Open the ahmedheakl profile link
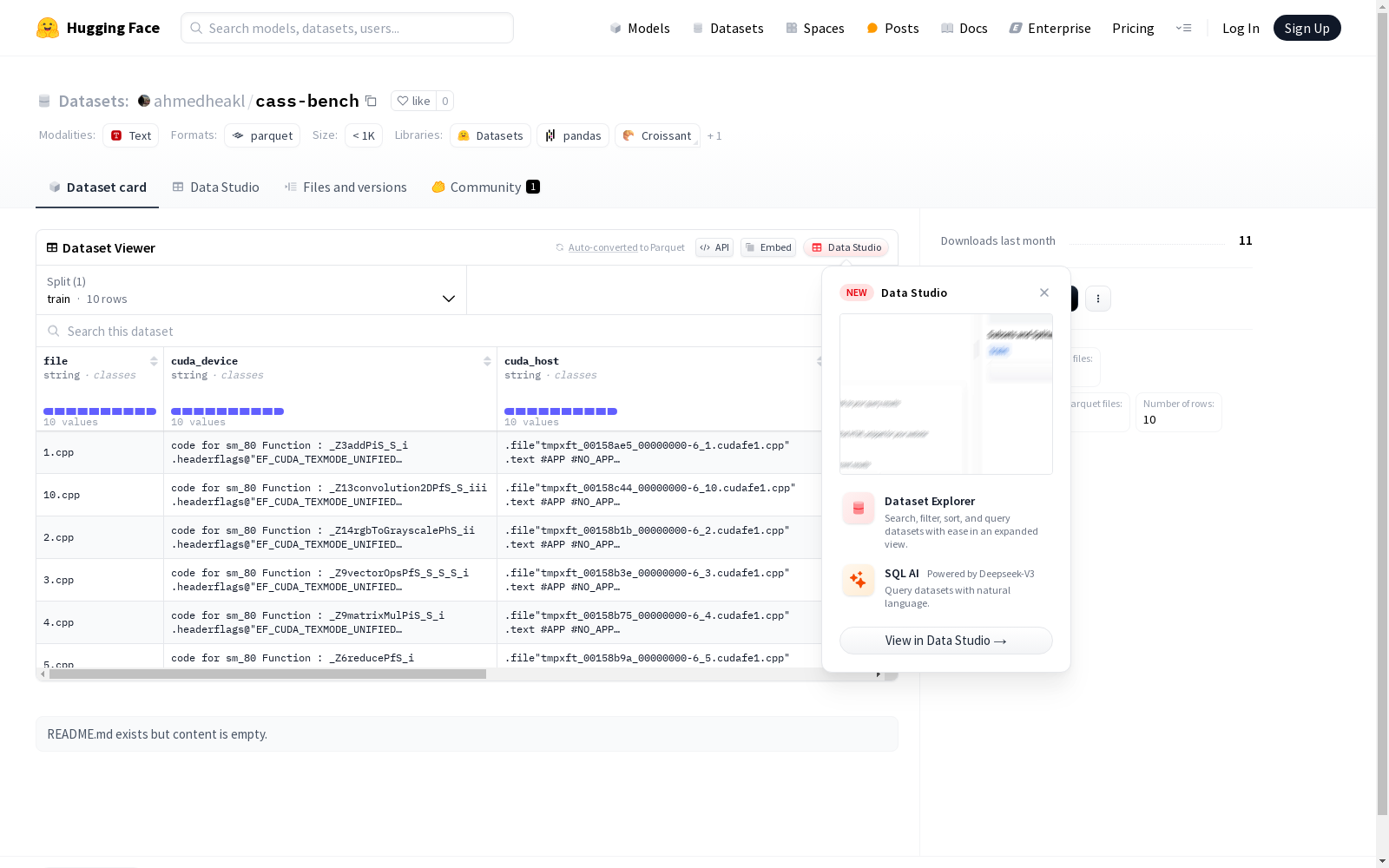1389x868 pixels. coord(200,101)
